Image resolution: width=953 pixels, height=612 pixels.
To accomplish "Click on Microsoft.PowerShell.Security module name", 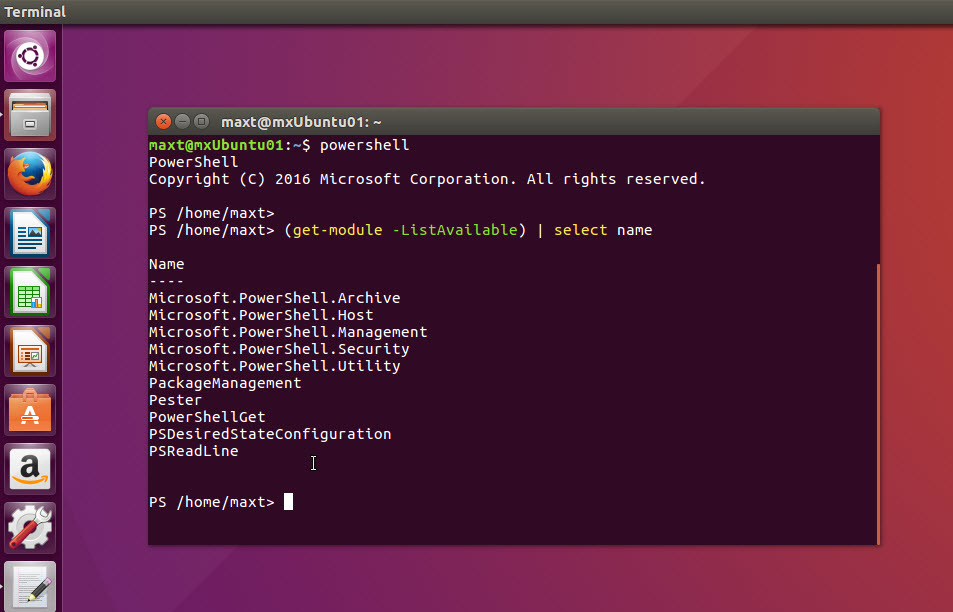I will tap(279, 349).
